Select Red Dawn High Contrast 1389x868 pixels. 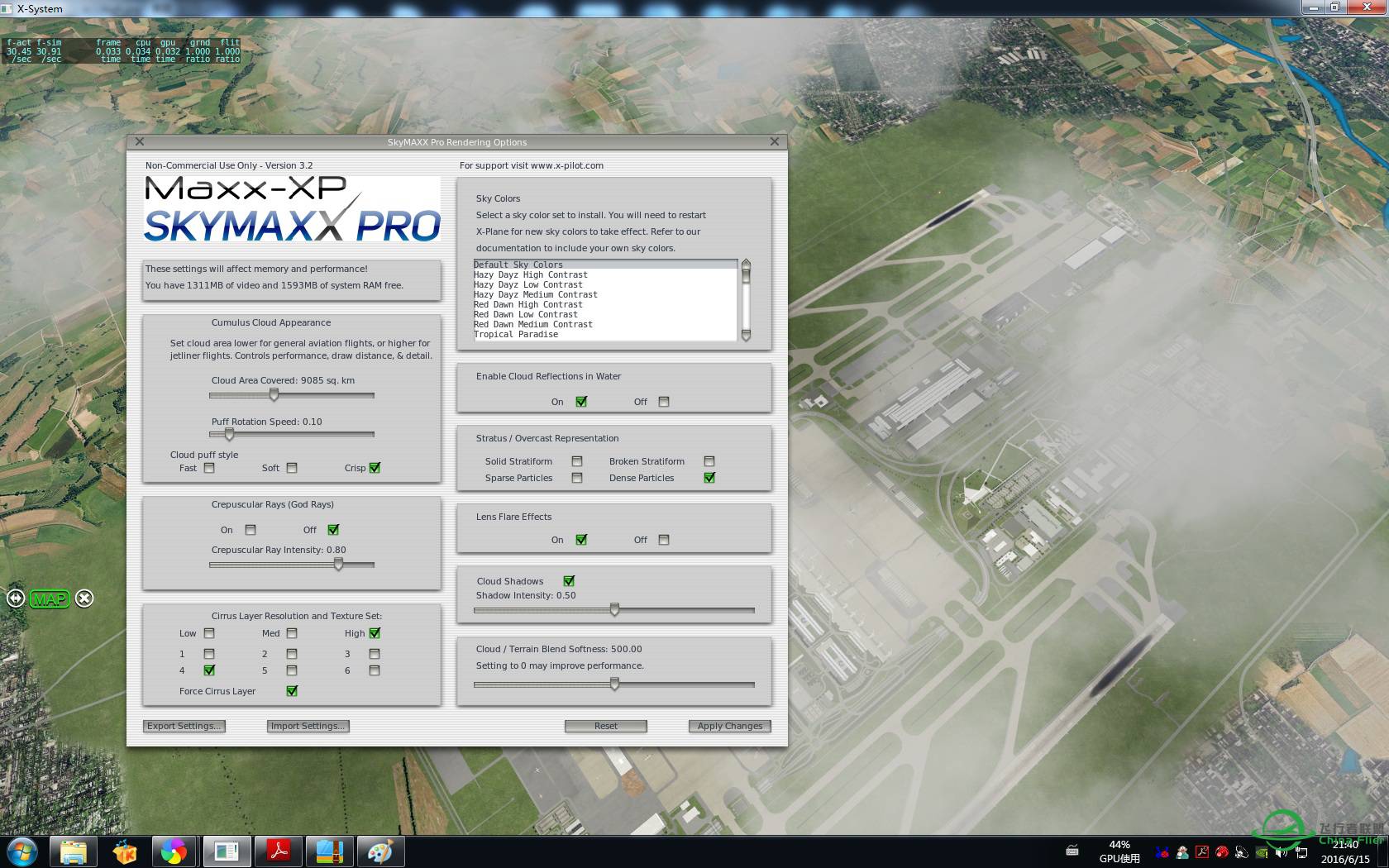point(605,304)
